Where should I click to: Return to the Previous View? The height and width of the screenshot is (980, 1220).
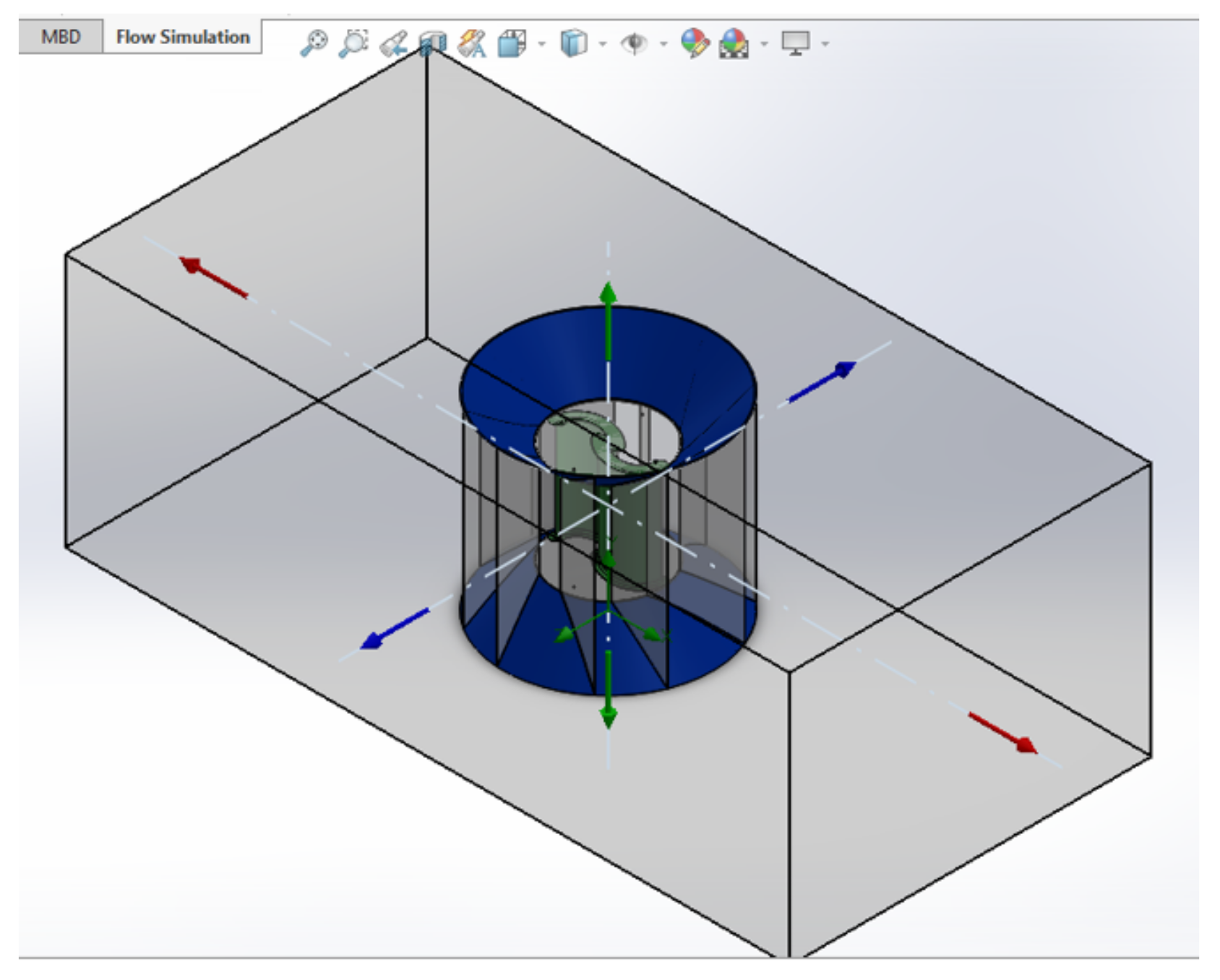tap(394, 43)
